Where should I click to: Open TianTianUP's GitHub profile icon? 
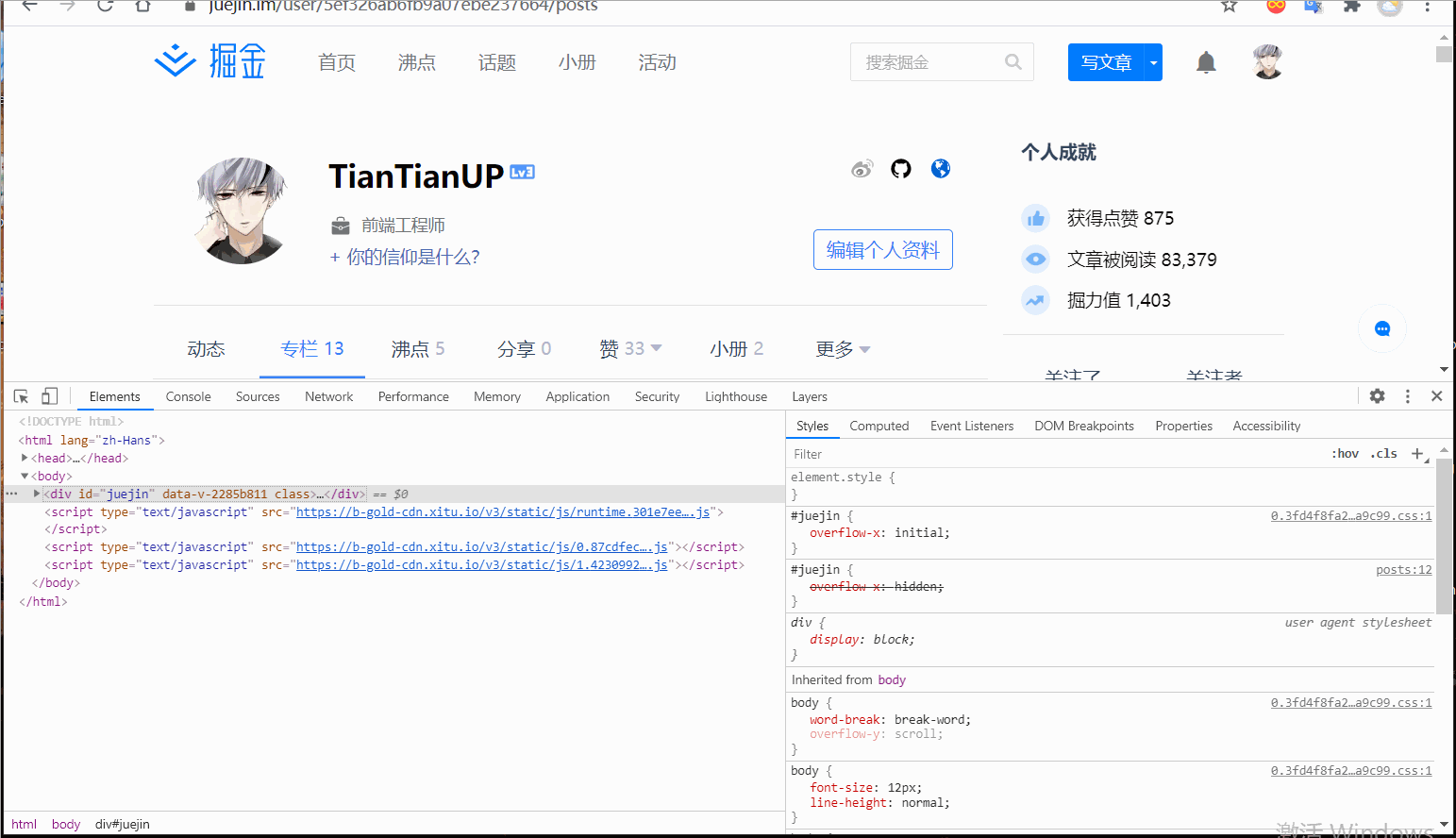900,168
